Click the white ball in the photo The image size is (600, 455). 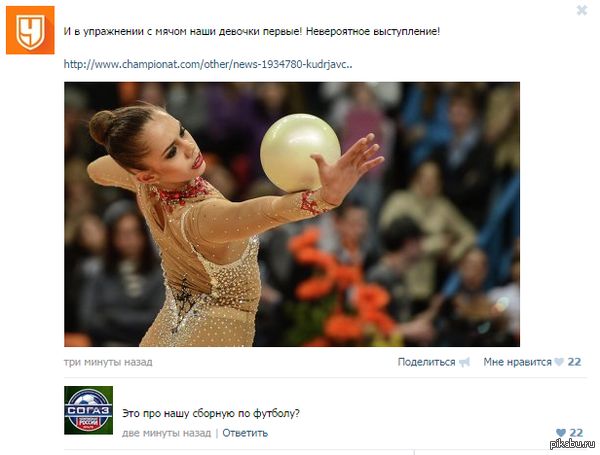tap(300, 152)
